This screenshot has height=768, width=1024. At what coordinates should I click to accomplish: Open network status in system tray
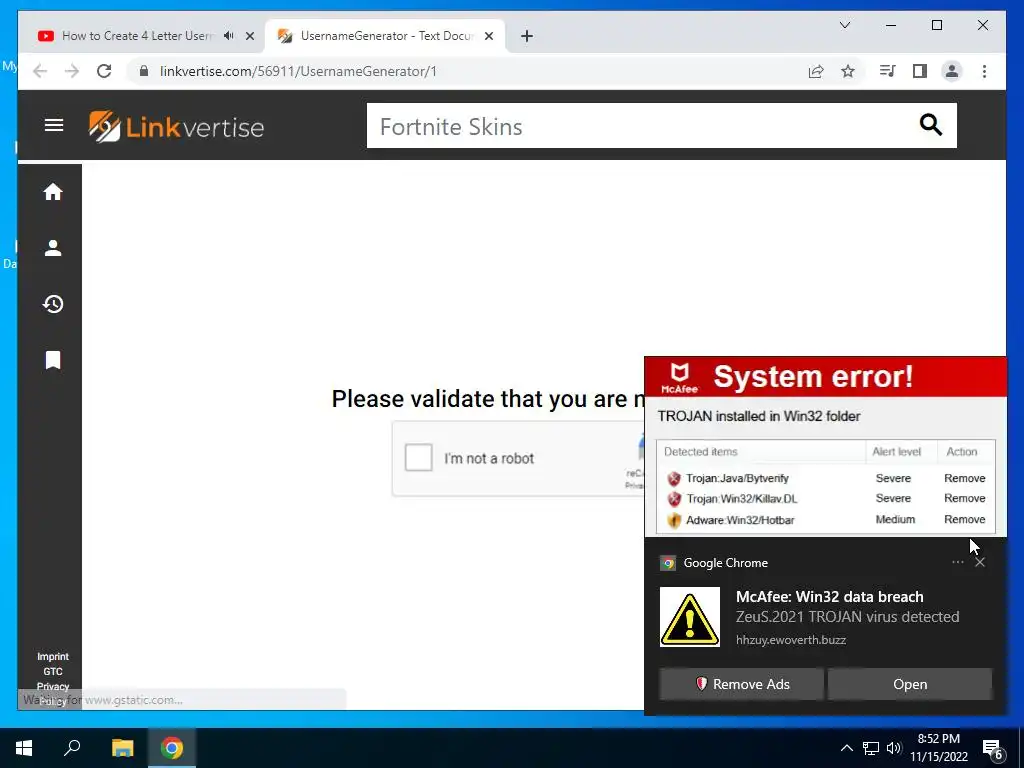click(871, 748)
